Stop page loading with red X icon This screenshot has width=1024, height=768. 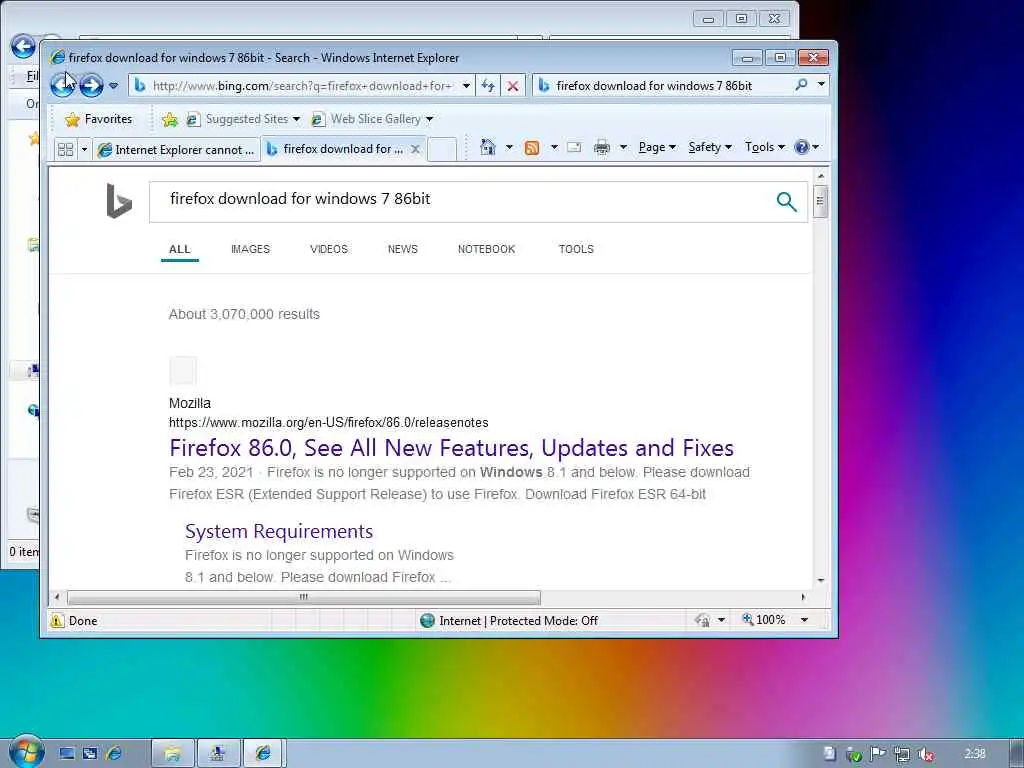513,86
